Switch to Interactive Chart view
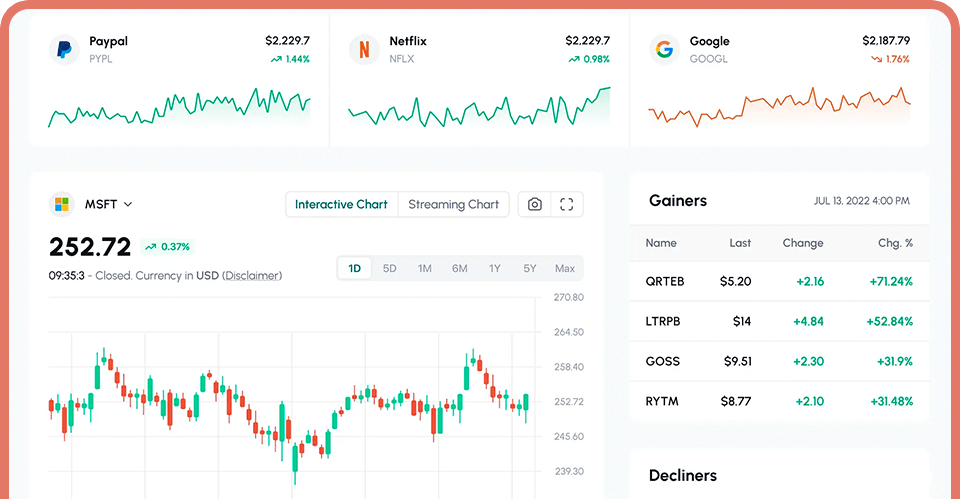960x499 pixels. [341, 204]
